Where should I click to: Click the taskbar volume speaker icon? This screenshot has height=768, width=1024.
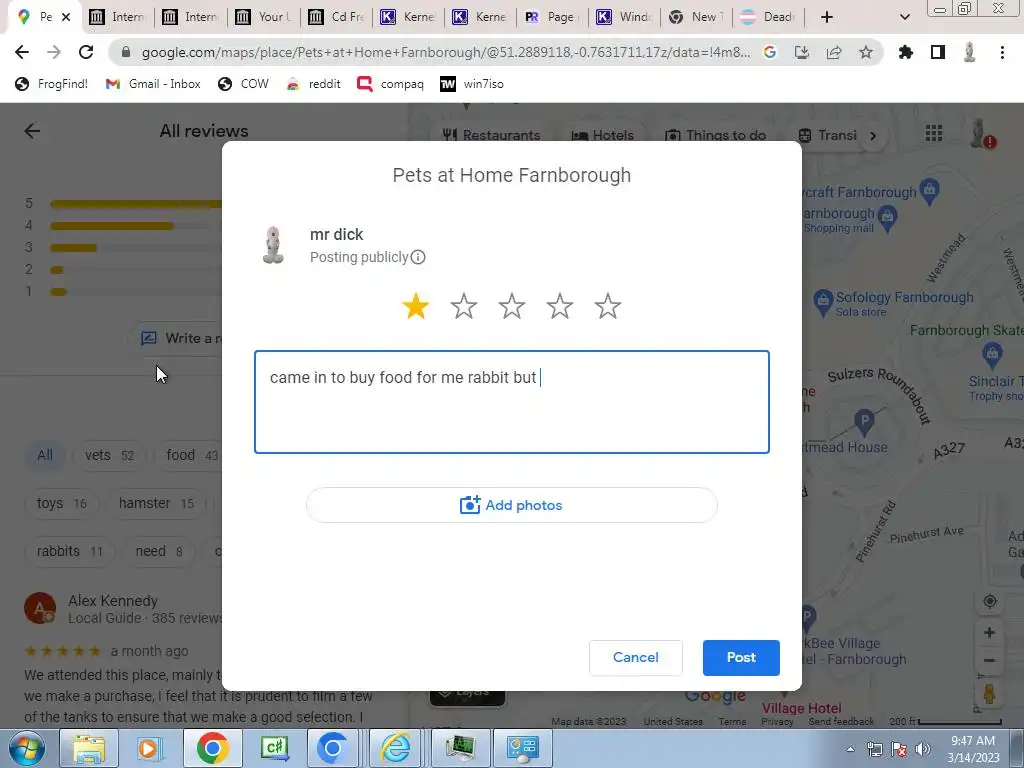pos(922,749)
